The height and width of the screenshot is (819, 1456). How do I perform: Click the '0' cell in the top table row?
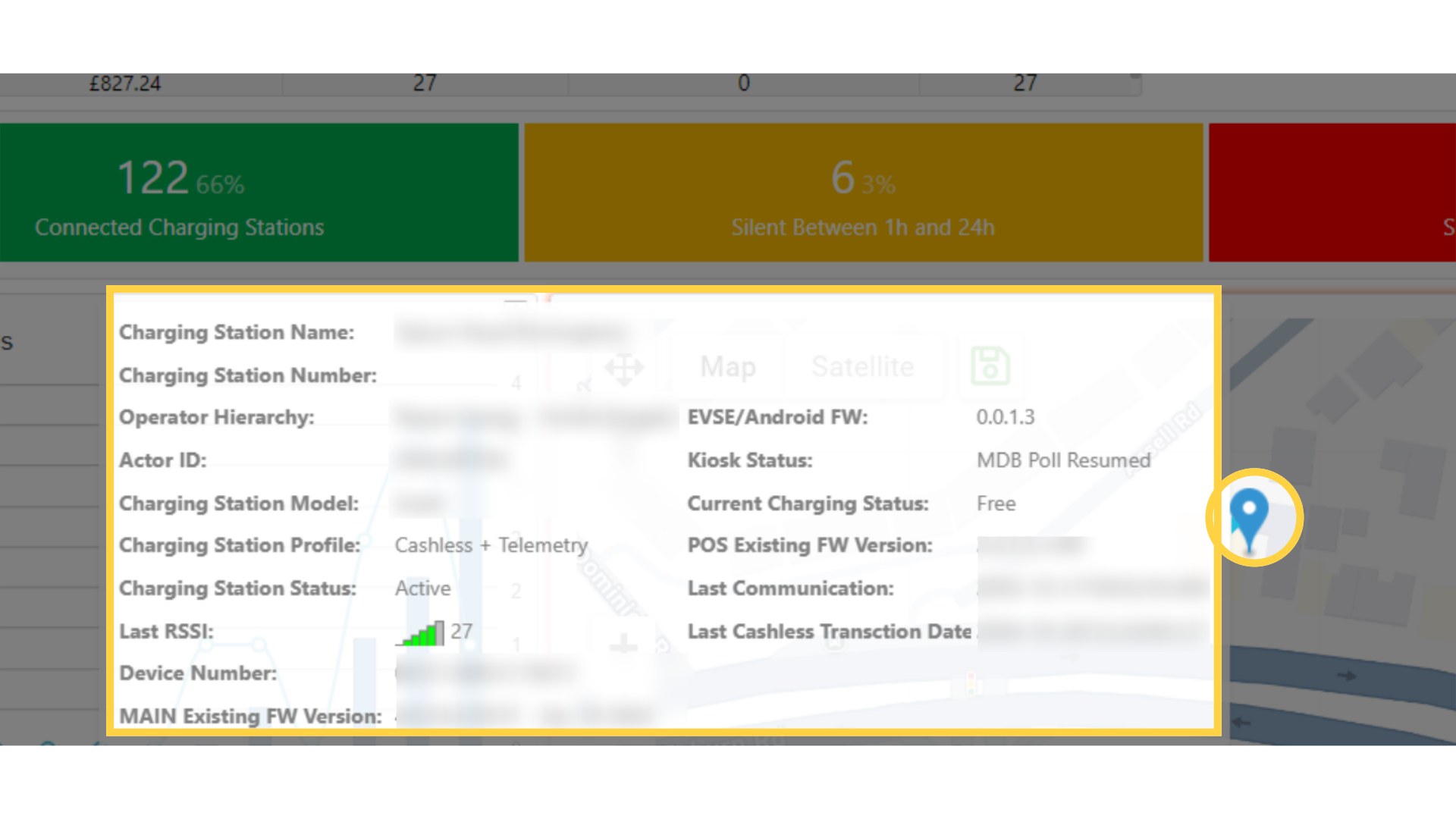tap(744, 83)
